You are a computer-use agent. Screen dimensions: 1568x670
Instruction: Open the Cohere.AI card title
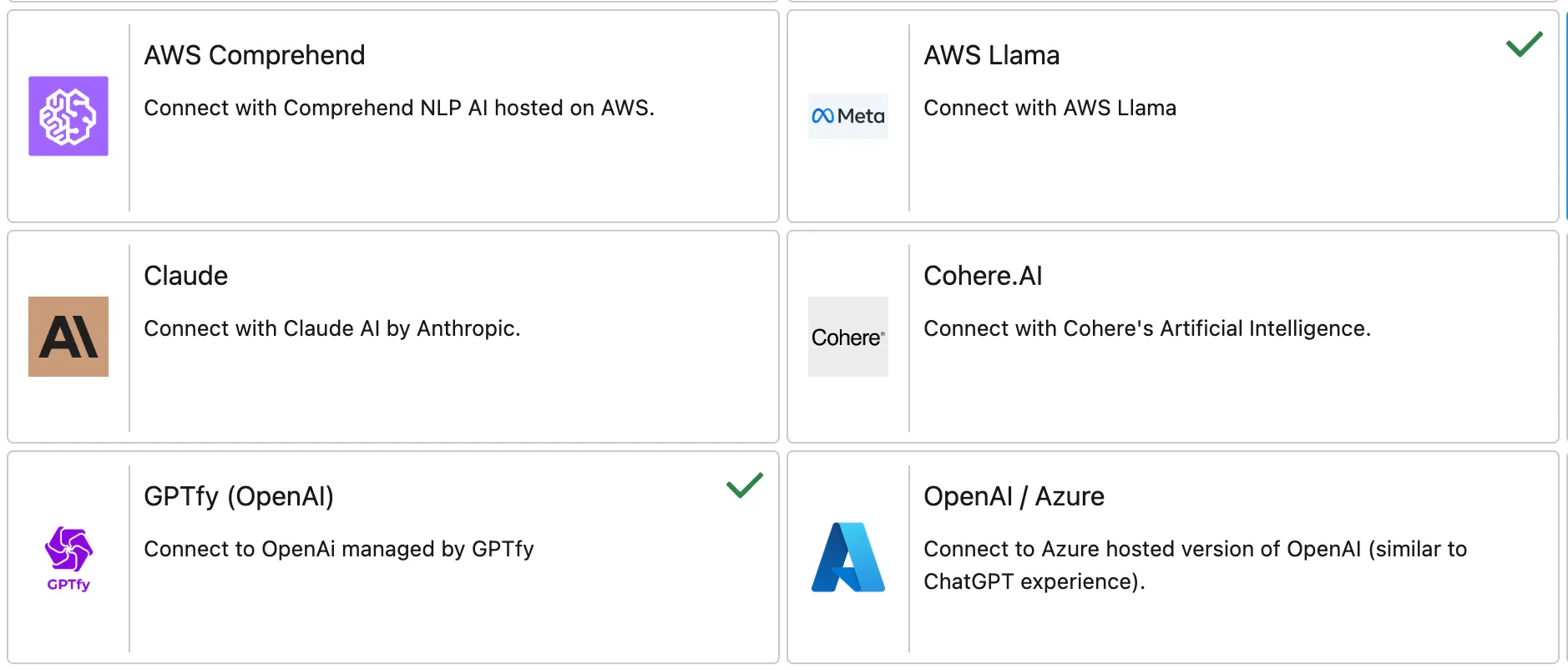click(983, 276)
